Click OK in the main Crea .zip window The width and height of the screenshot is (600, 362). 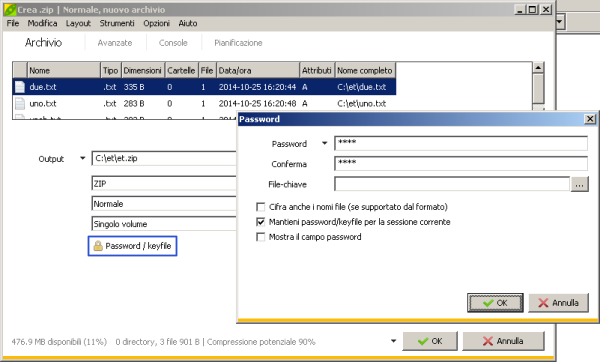[x=430, y=341]
